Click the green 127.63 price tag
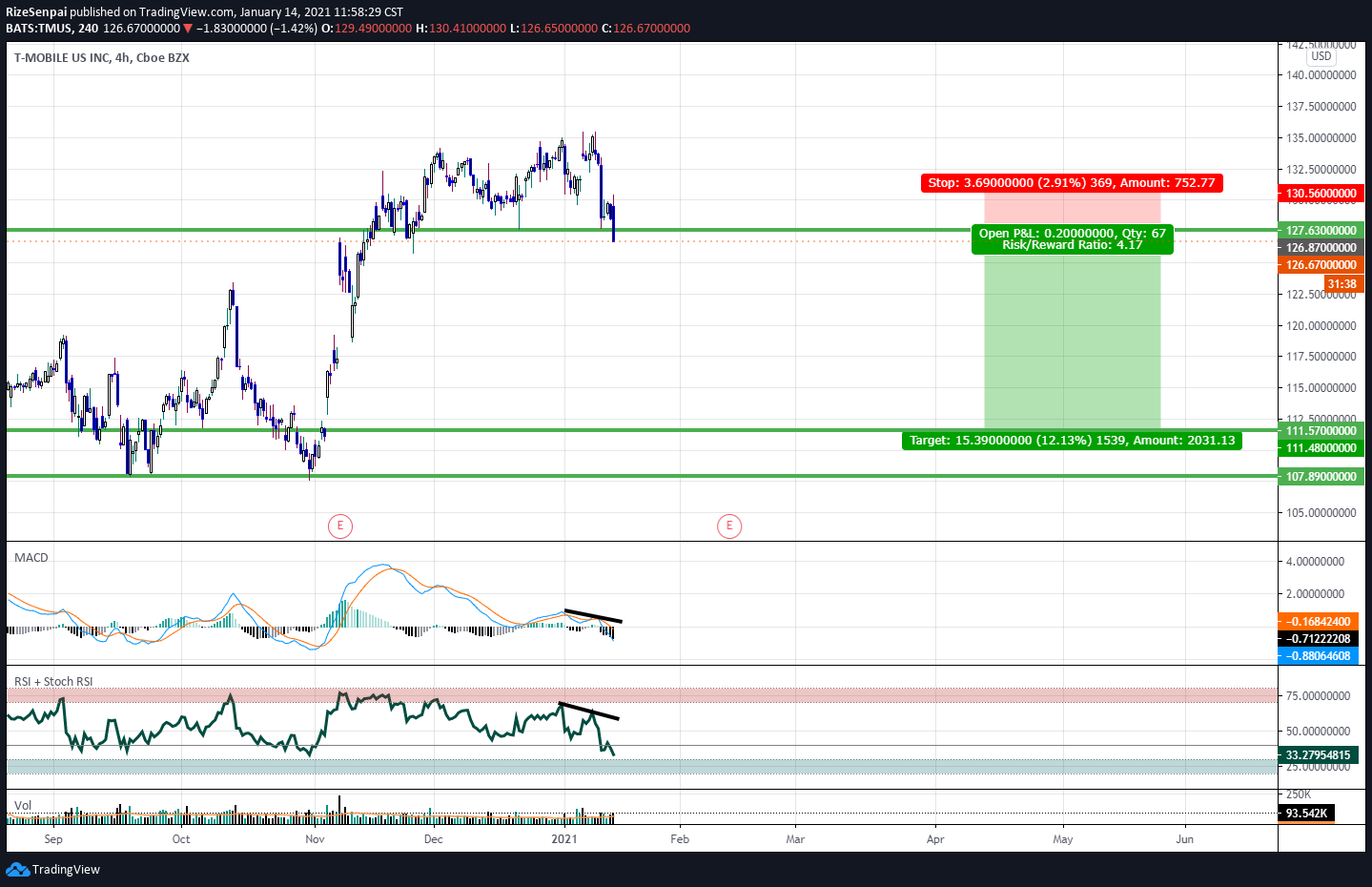The image size is (1372, 887). point(1321,231)
